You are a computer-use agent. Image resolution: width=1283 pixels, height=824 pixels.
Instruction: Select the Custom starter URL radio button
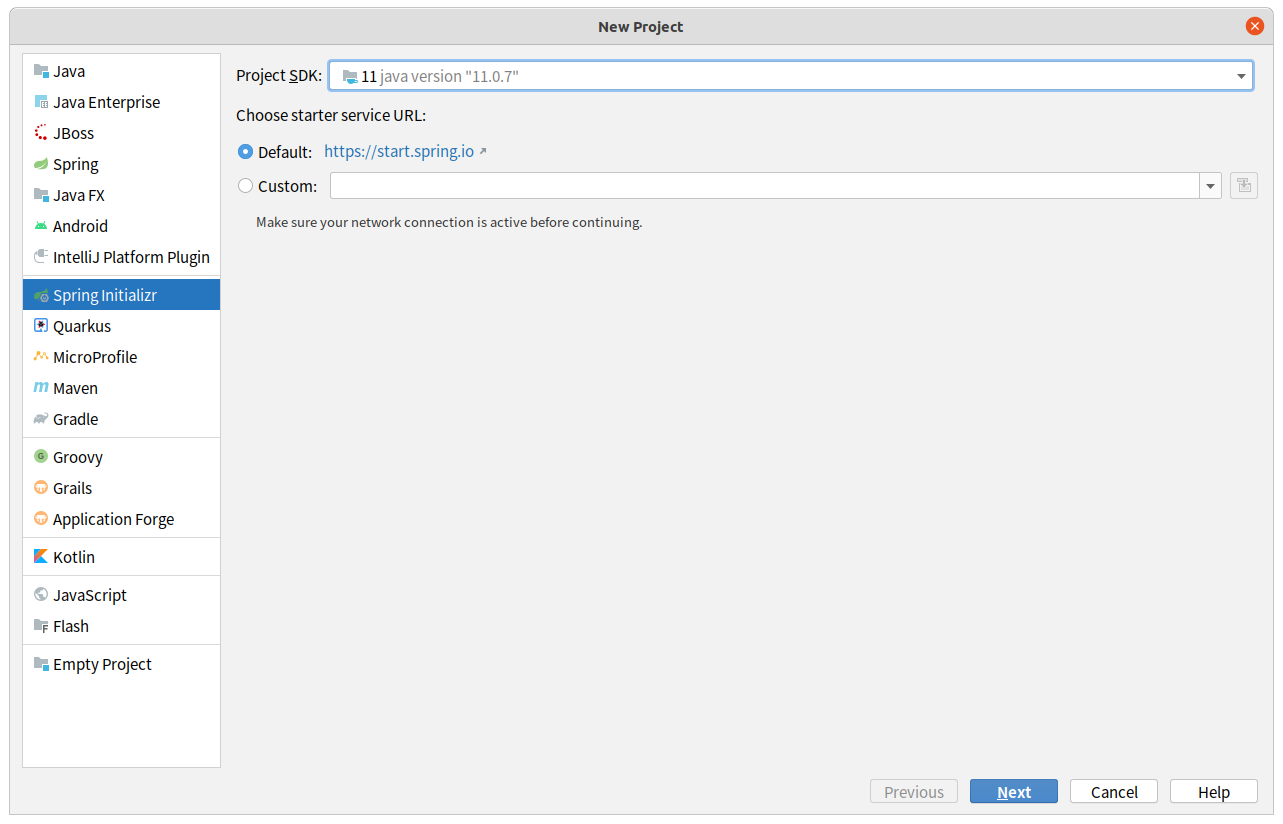pyautogui.click(x=246, y=186)
